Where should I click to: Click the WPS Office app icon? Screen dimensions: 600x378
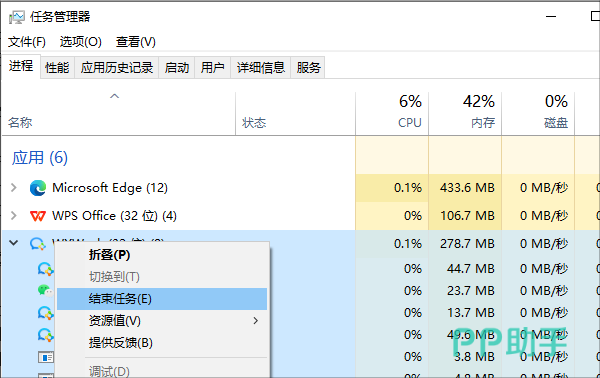click(38, 216)
